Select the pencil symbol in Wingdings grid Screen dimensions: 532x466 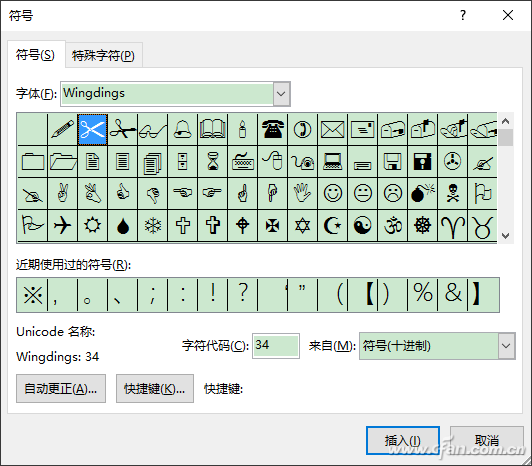(x=62, y=129)
